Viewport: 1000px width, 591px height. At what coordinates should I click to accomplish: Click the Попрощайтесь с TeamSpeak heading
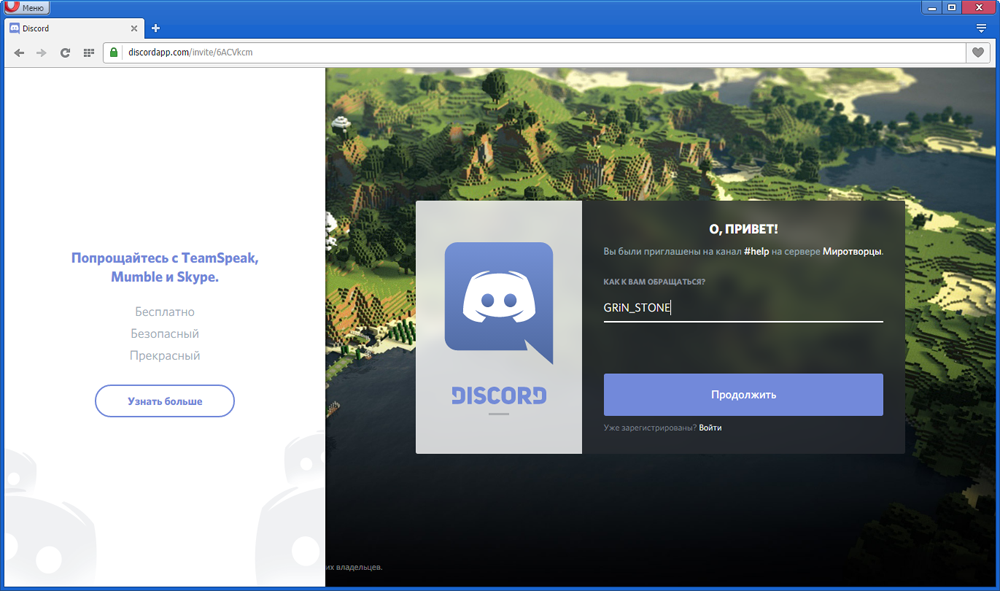pyautogui.click(x=165, y=267)
